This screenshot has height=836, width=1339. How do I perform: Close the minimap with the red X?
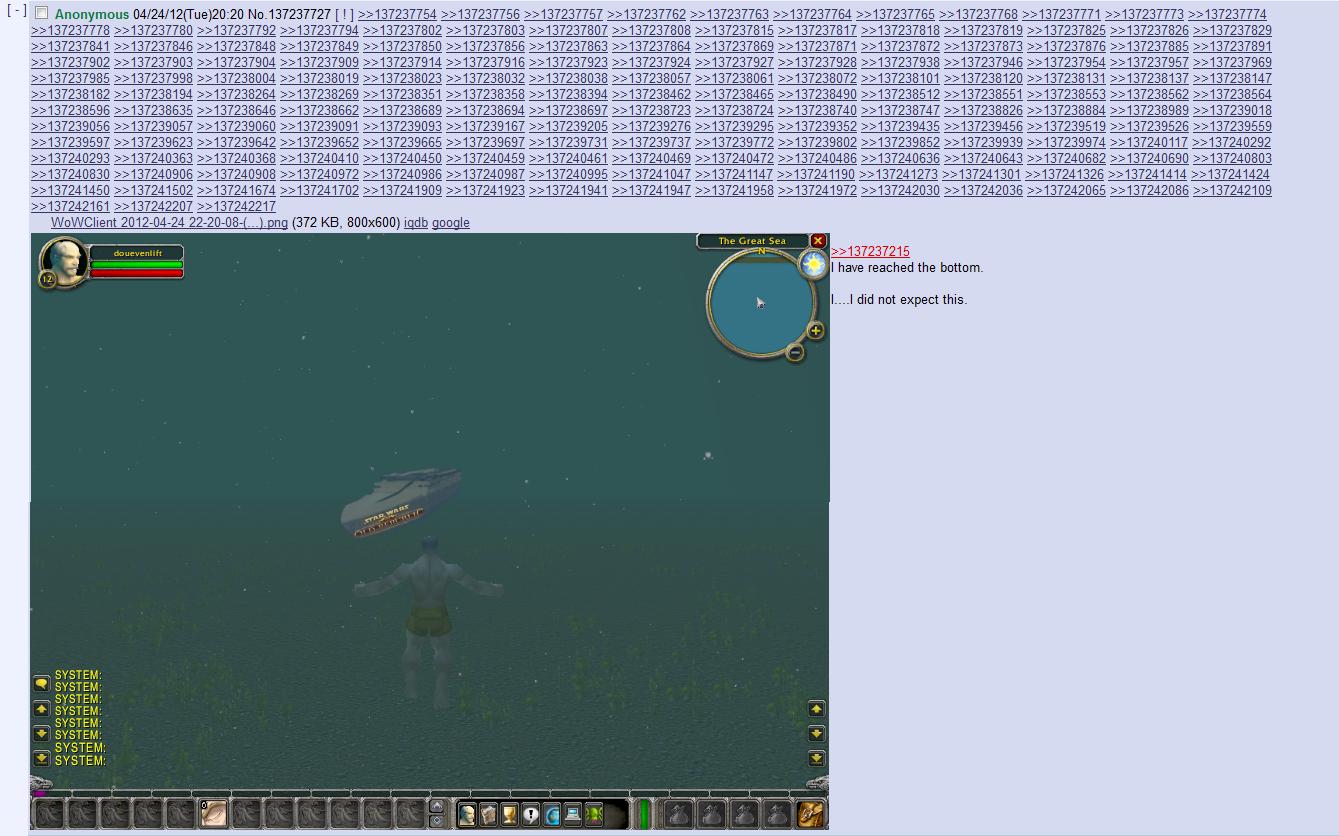click(818, 241)
